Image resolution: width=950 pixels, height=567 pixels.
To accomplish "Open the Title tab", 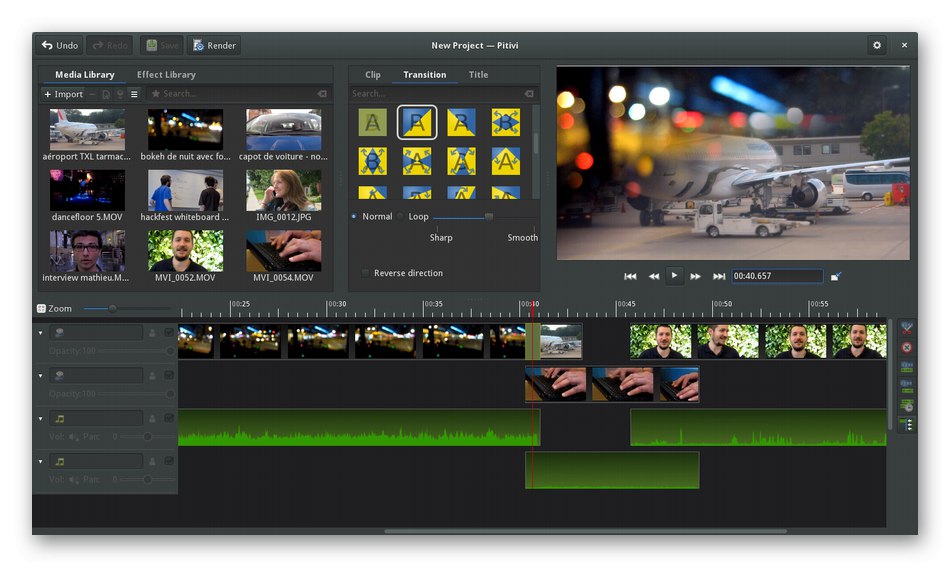I will [x=478, y=75].
